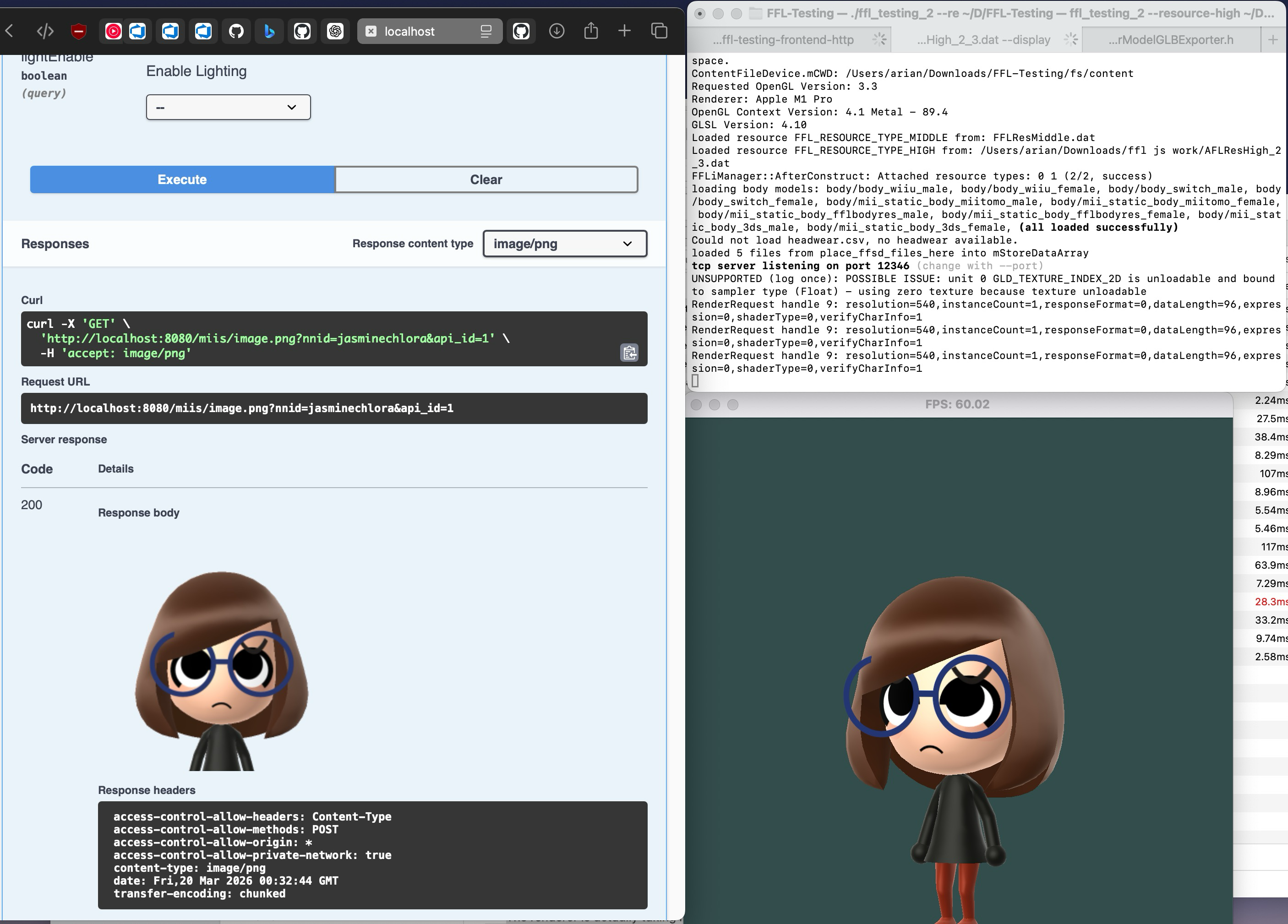Image resolution: width=1288 pixels, height=924 pixels.
Task: Open the developer tools code icon
Action: 45,31
